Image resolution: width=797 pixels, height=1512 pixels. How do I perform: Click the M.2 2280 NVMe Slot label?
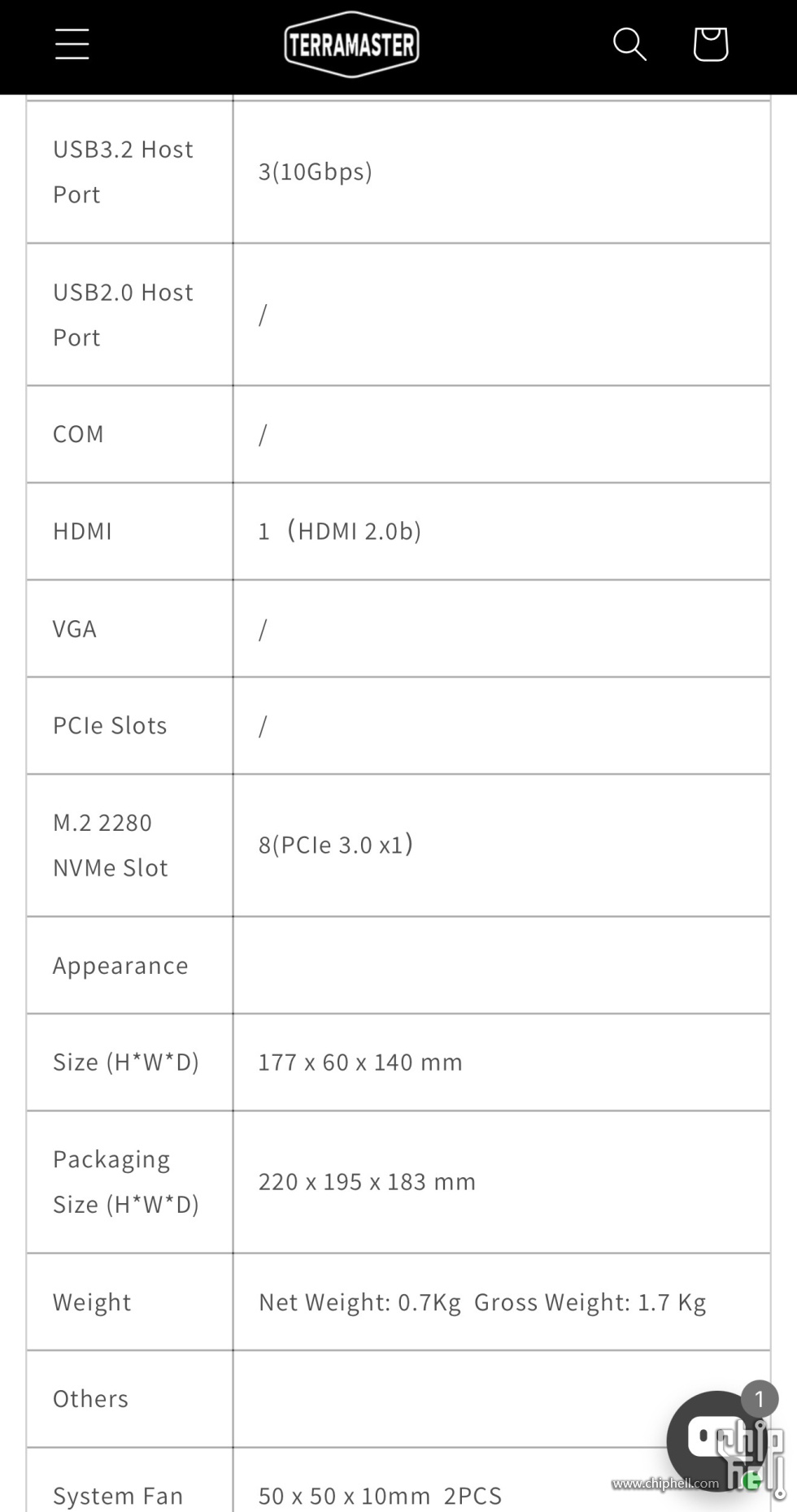coord(110,845)
